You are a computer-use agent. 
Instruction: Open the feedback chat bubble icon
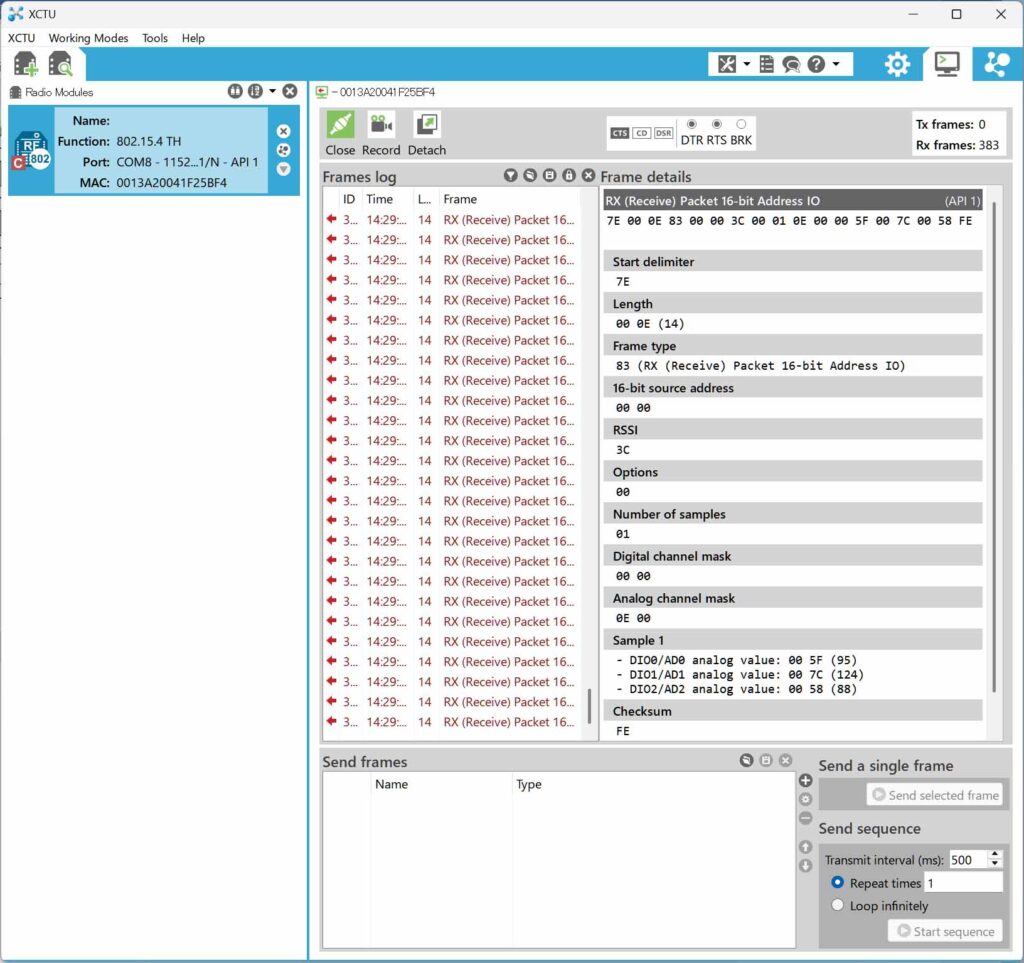(791, 64)
